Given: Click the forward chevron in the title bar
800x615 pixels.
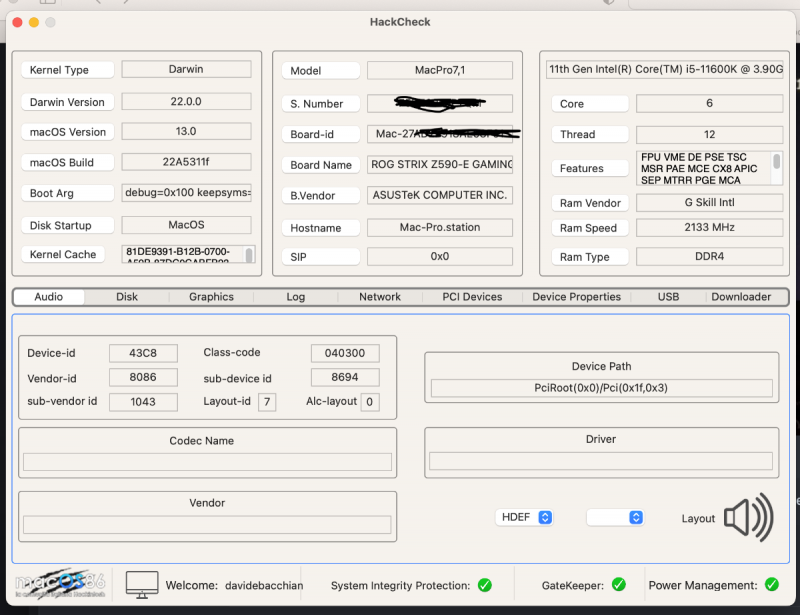Looking at the screenshot, I should click(124, 4).
